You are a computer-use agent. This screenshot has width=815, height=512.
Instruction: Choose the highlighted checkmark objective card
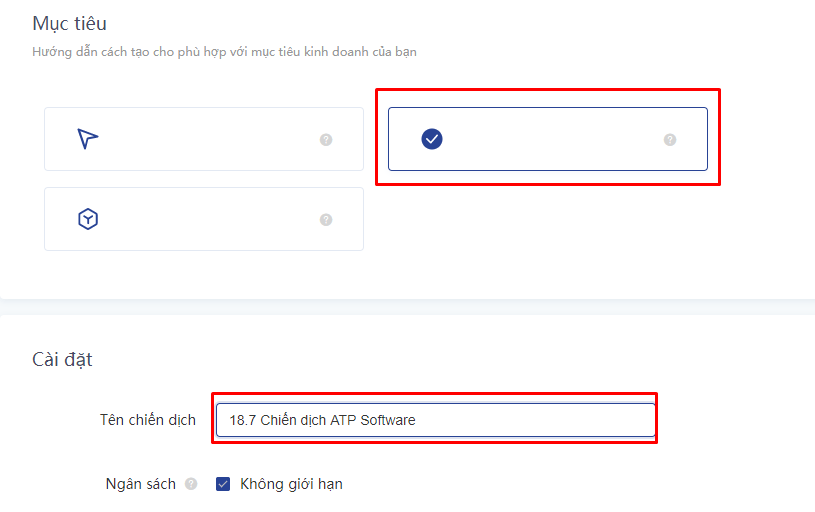click(548, 139)
